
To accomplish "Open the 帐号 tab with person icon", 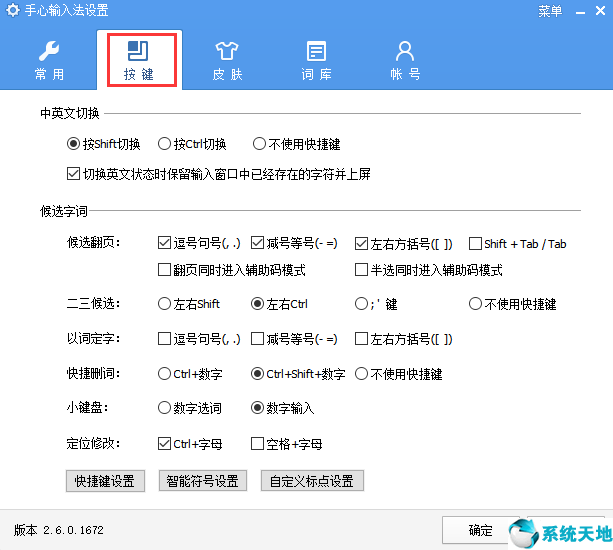I will tap(405, 60).
